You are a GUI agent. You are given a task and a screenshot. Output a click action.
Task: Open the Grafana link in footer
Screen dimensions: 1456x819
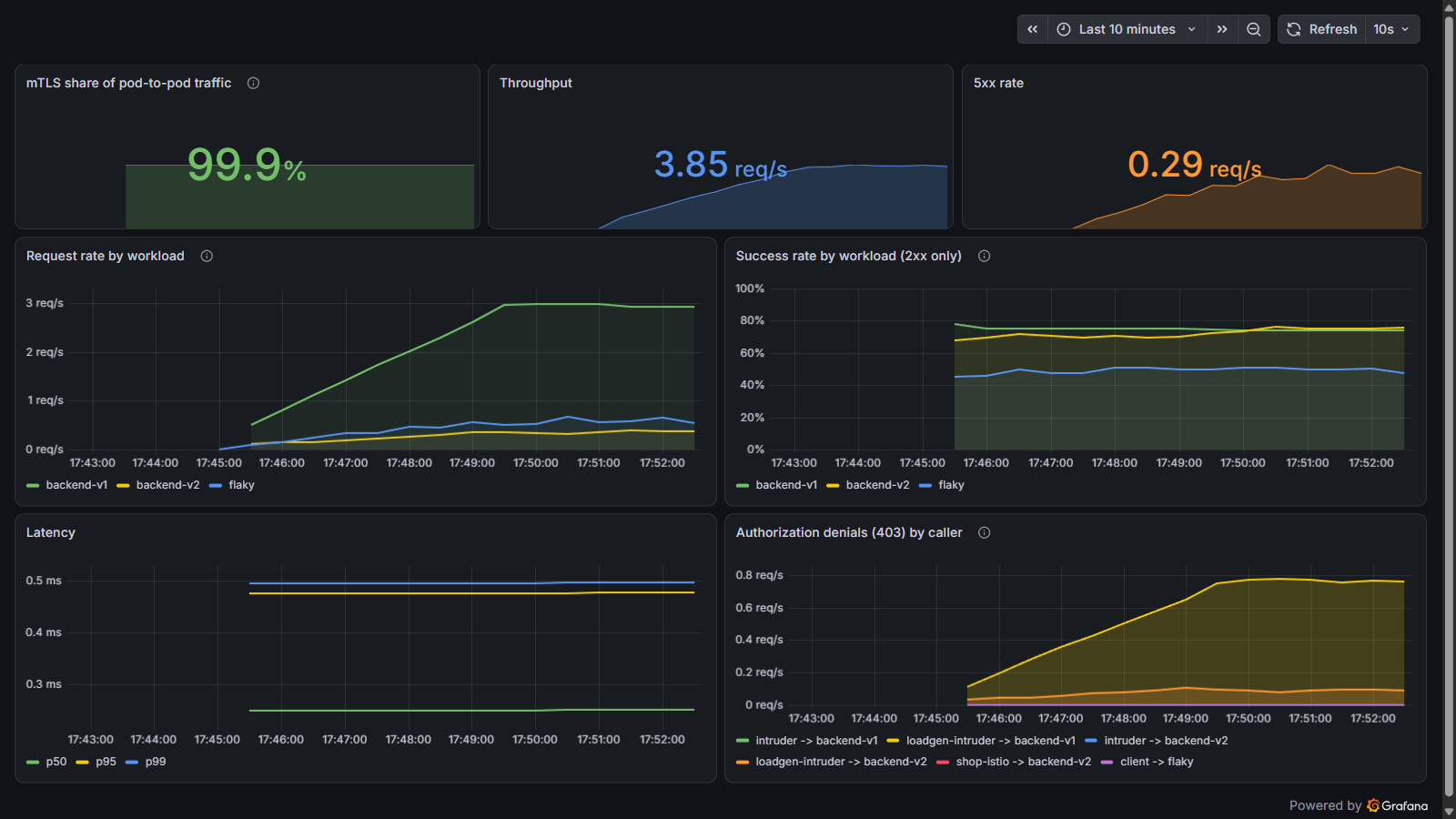click(1397, 805)
